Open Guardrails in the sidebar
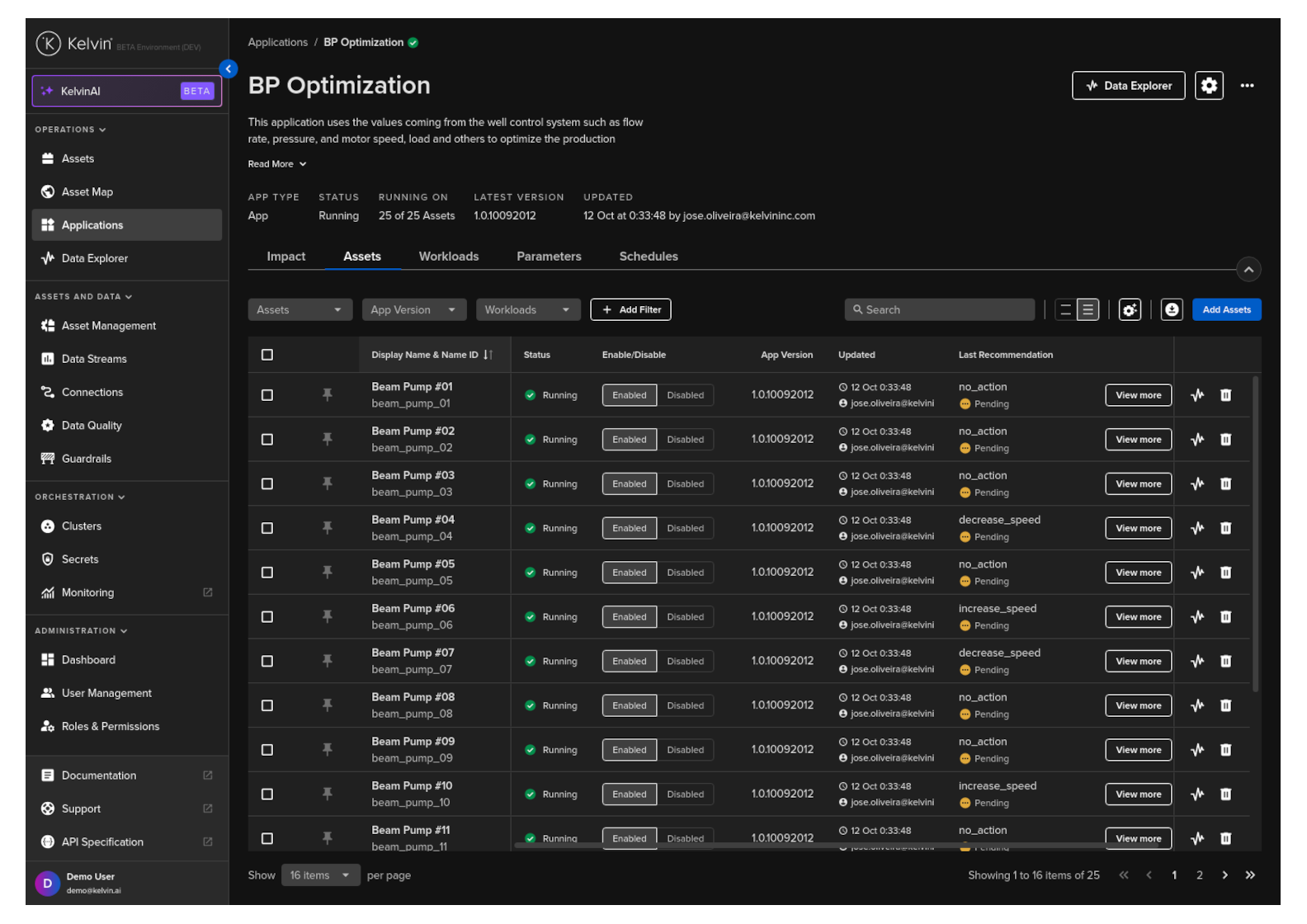This screenshot has height=924, width=1307. (x=86, y=459)
